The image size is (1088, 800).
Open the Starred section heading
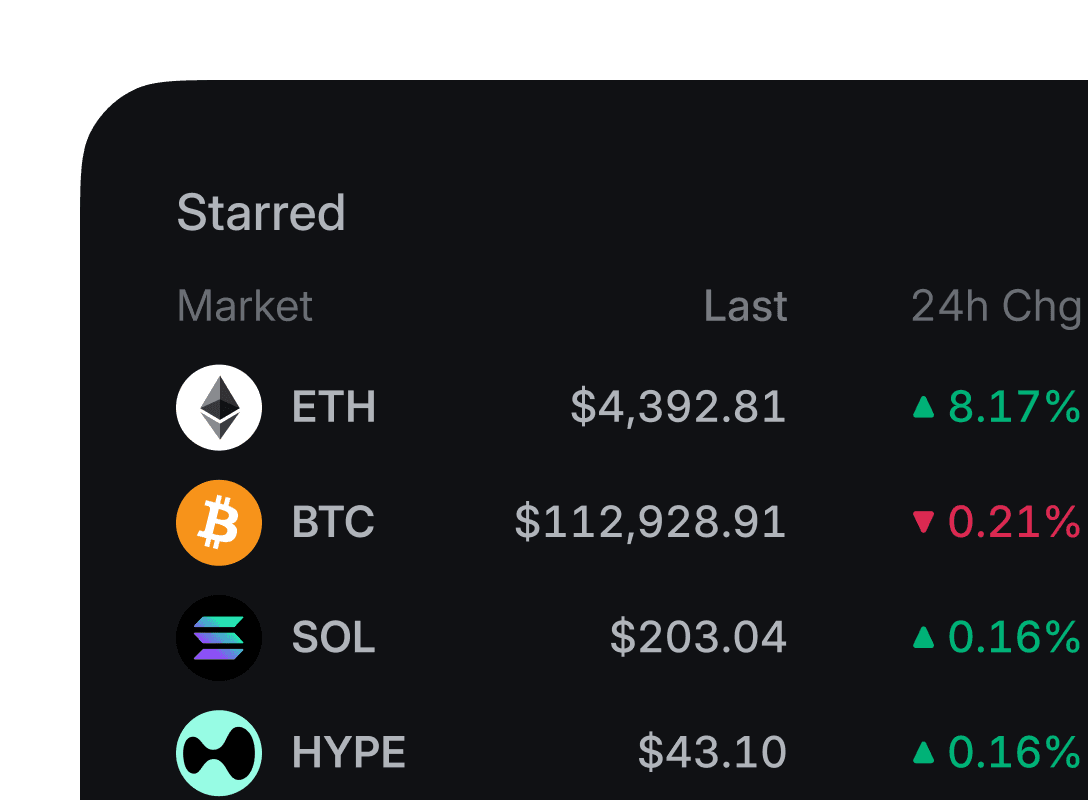tap(261, 213)
